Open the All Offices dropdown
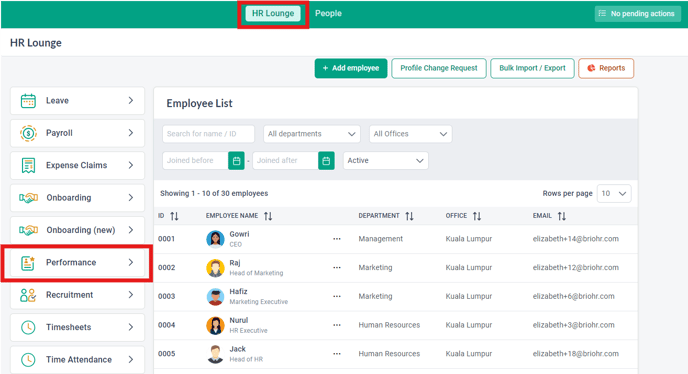The width and height of the screenshot is (688, 374). [410, 134]
